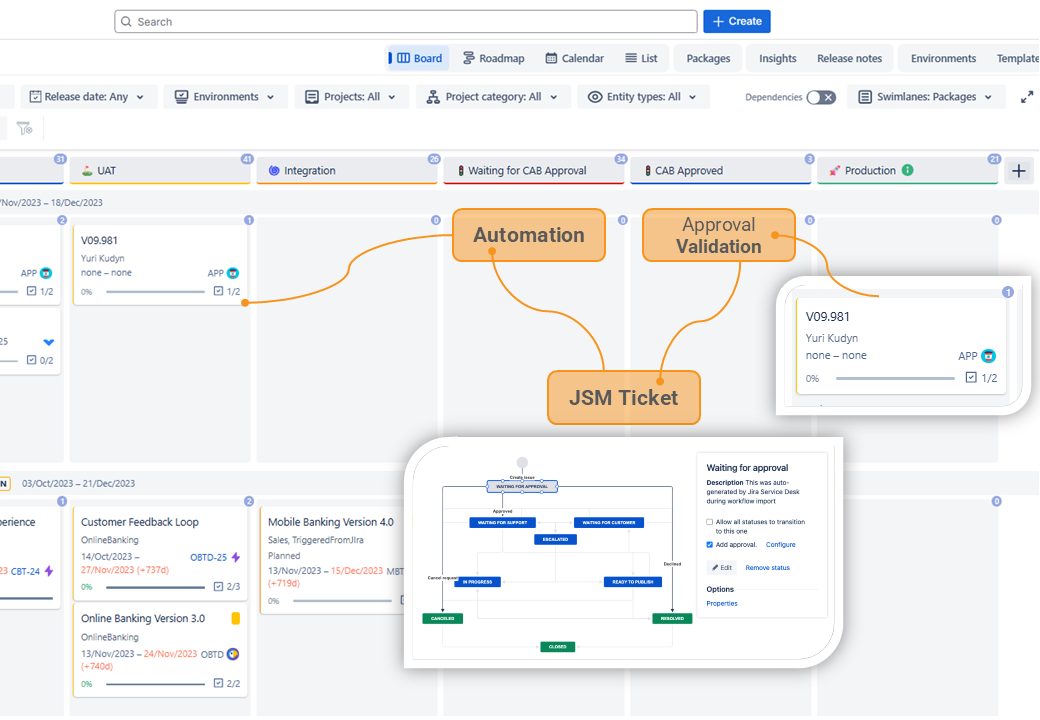Open the Release date filter dropdown
The width and height of the screenshot is (1040, 720).
[x=88, y=97]
